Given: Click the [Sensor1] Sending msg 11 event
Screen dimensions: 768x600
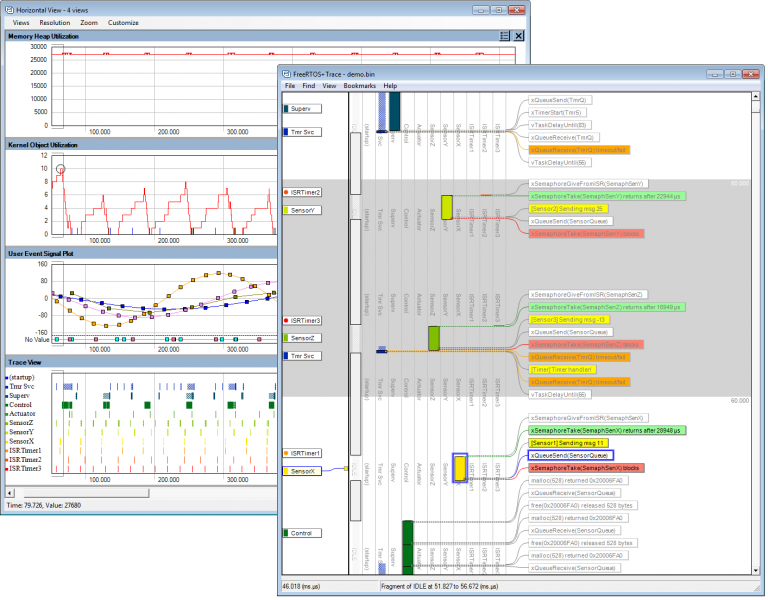Looking at the screenshot, I should (x=568, y=443).
